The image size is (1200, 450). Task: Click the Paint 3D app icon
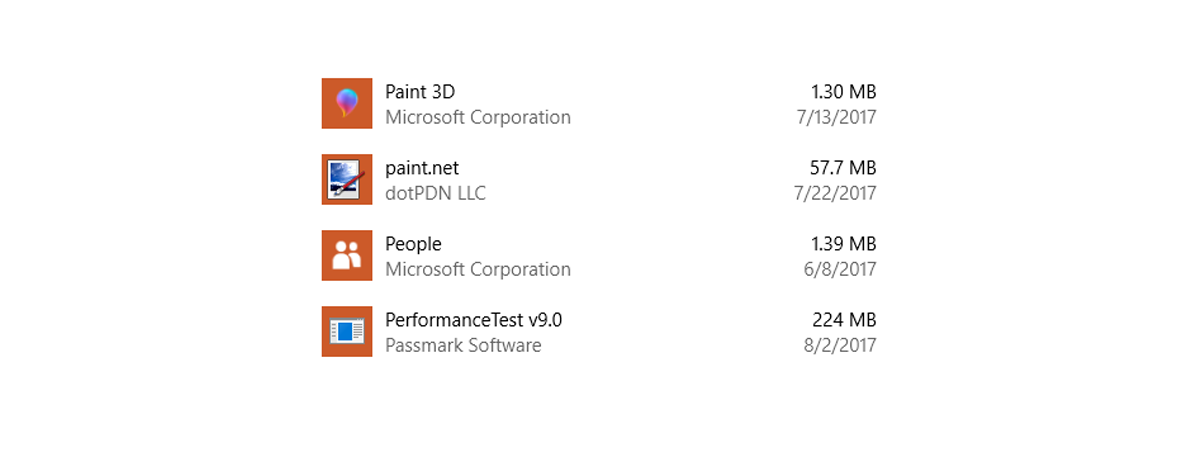pos(347,104)
